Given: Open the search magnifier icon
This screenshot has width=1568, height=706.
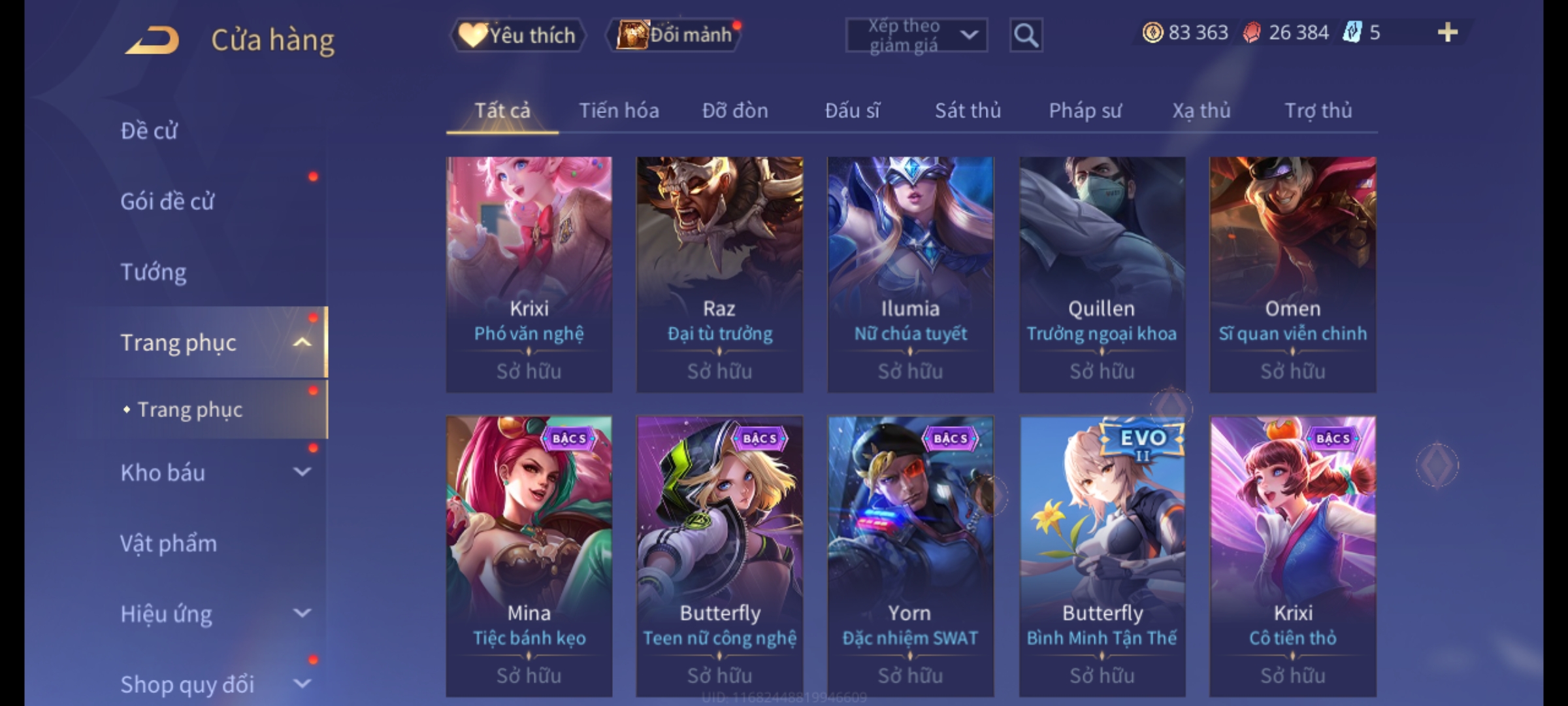Looking at the screenshot, I should pyautogui.click(x=1026, y=35).
